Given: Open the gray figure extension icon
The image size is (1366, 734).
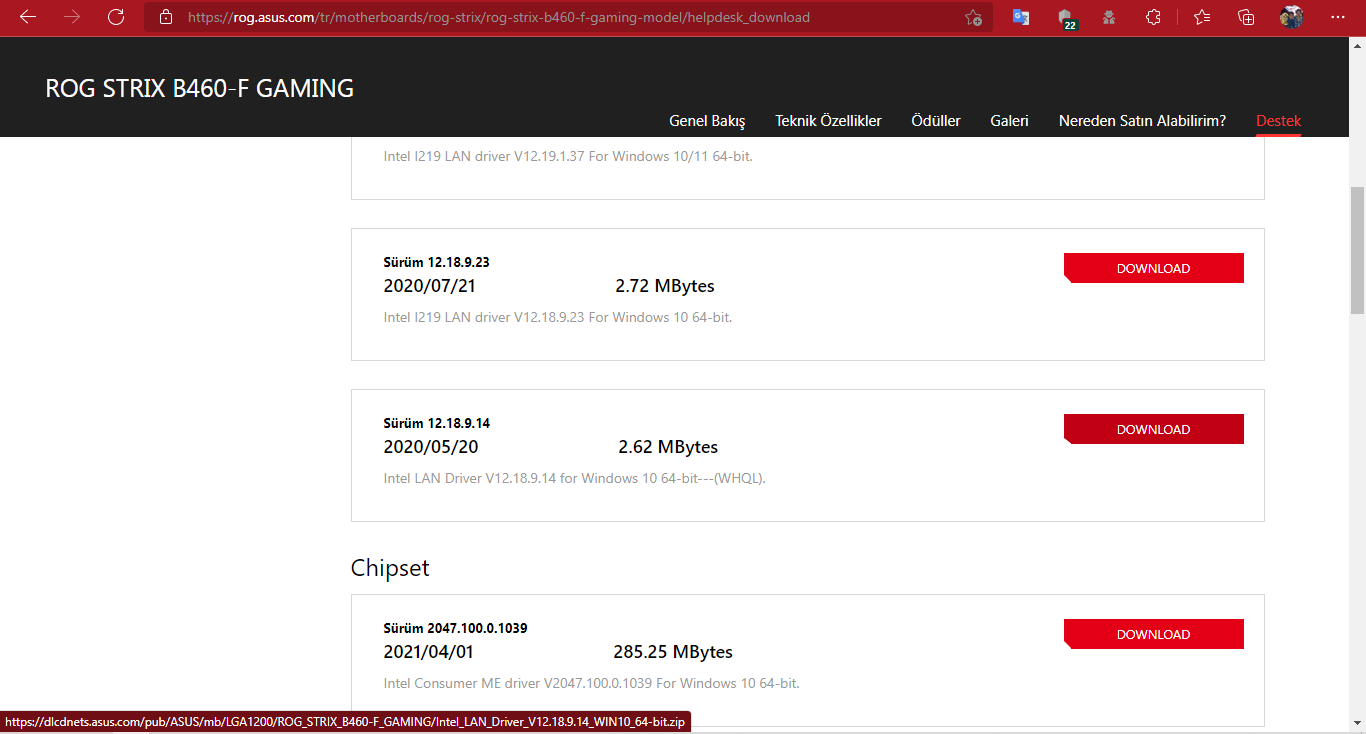Looking at the screenshot, I should click(x=1109, y=17).
